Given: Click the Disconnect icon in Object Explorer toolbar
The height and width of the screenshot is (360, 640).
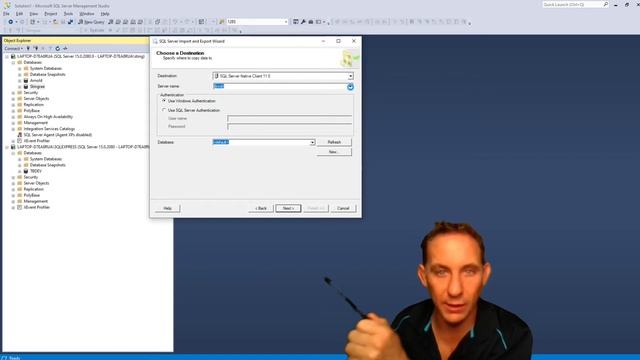Looking at the screenshot, I should click(x=36, y=49).
